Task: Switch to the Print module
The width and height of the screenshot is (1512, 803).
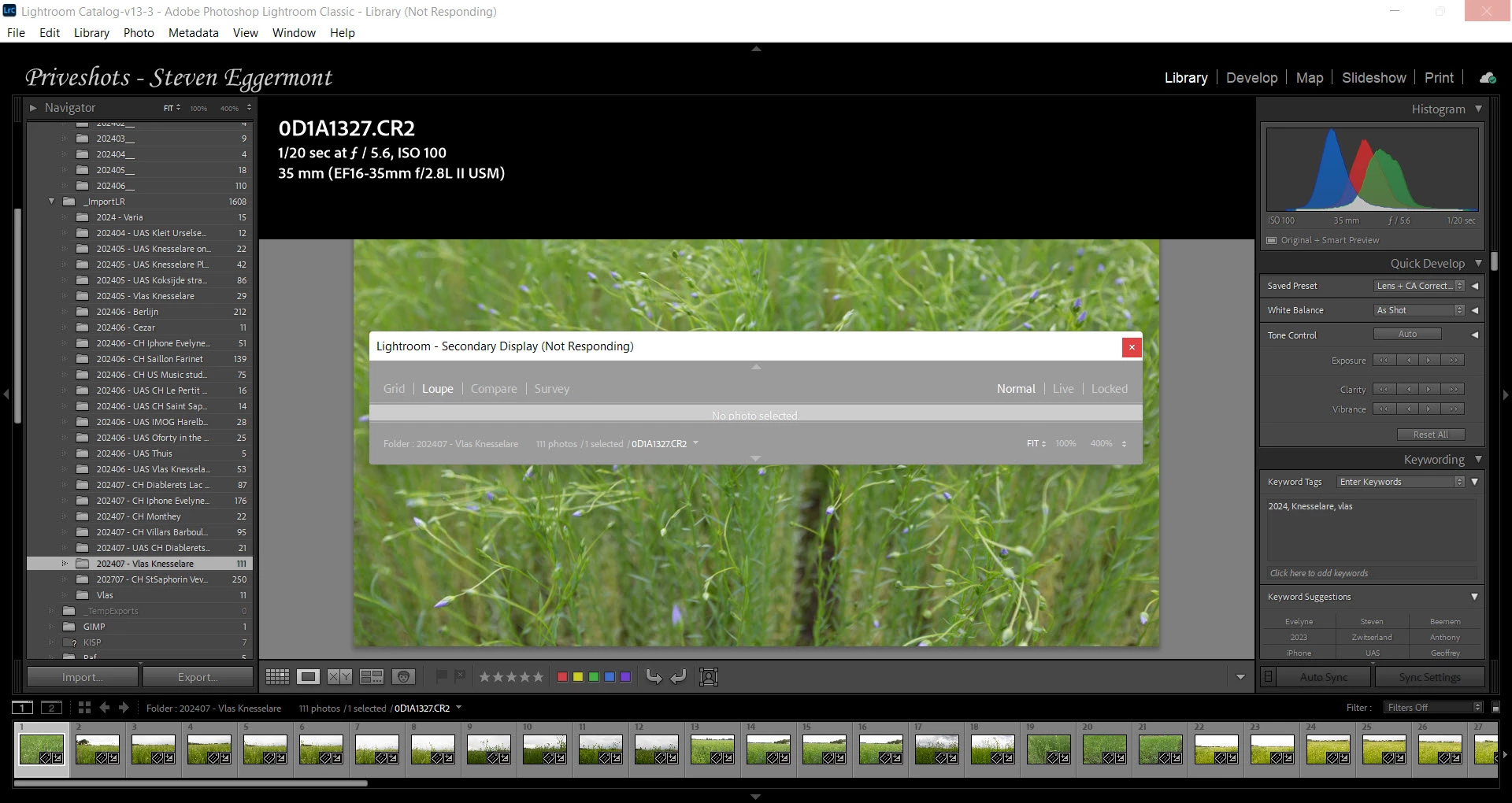Action: (1439, 78)
